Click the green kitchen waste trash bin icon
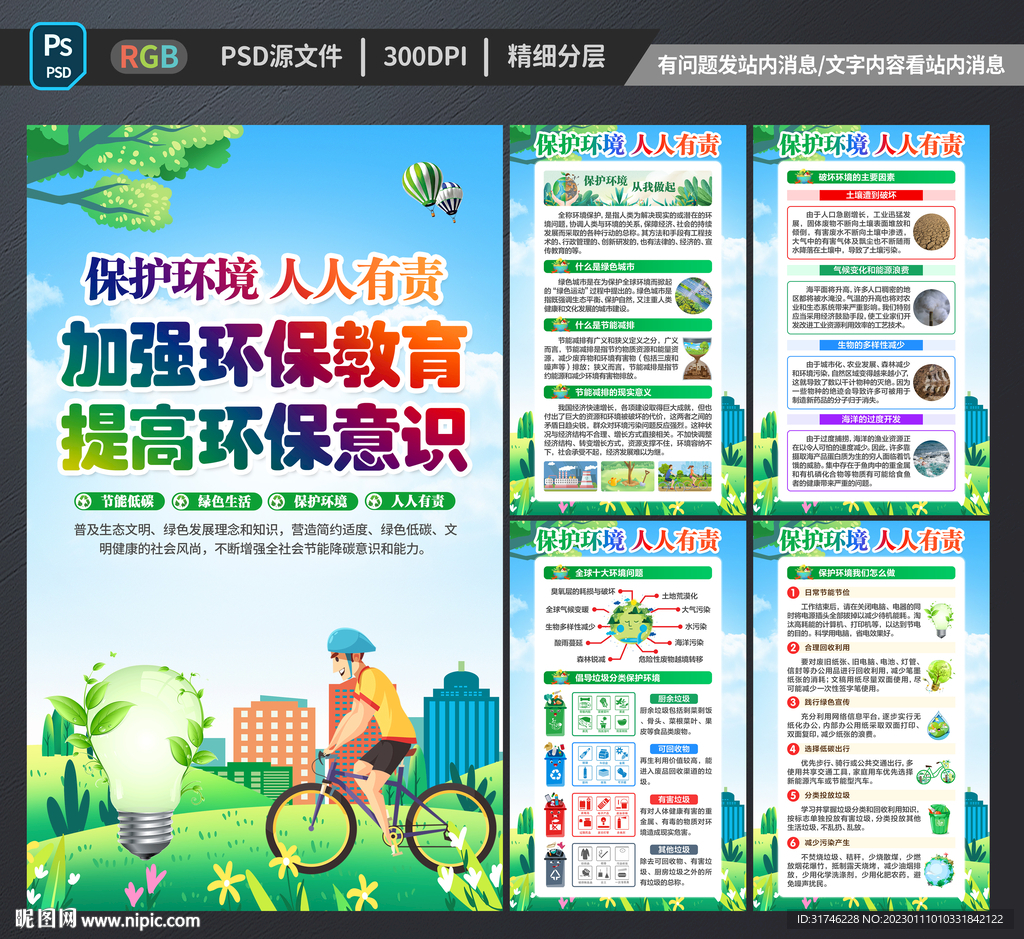The height and width of the screenshot is (939, 1024). 555,714
